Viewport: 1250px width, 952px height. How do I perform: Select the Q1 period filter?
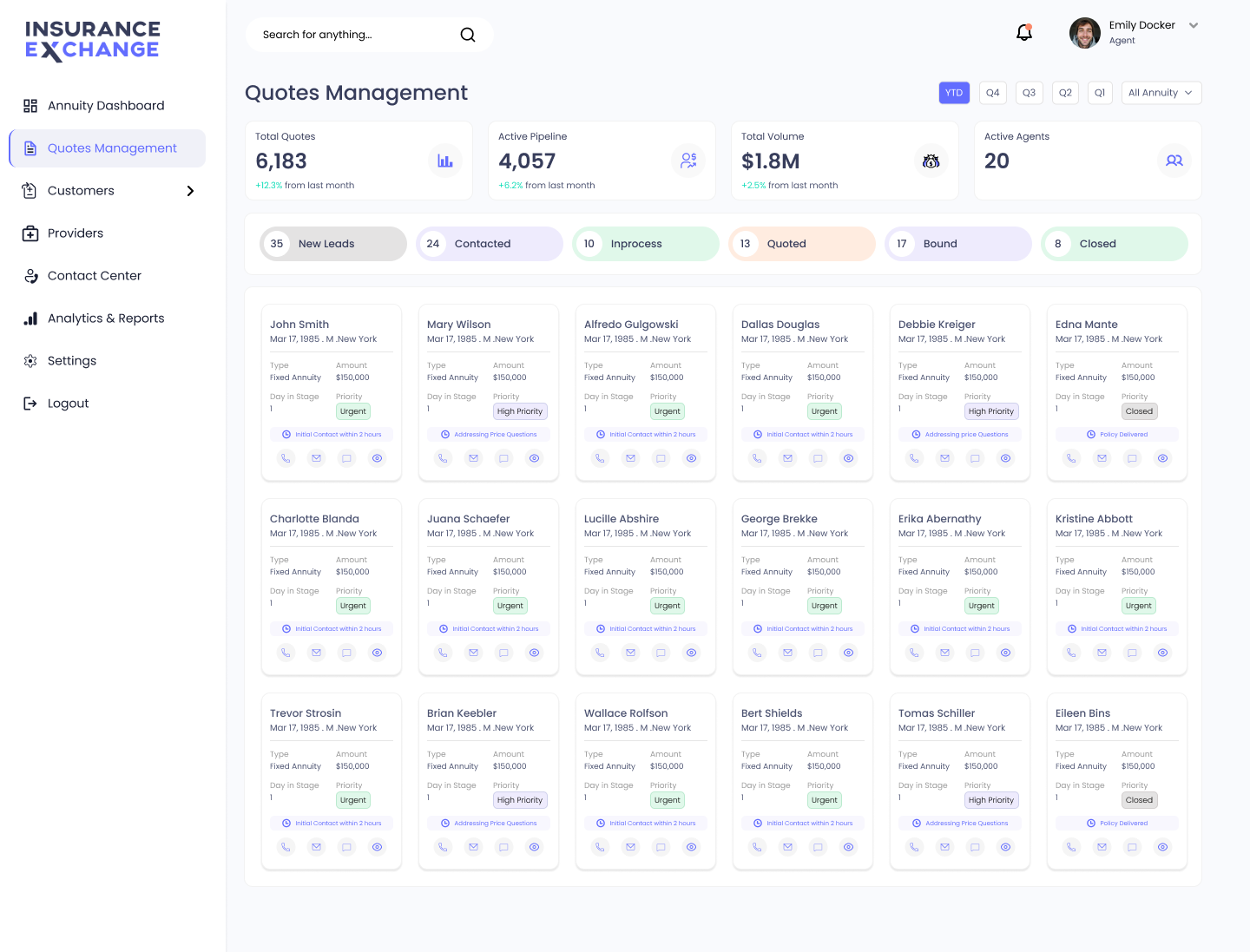point(1100,93)
